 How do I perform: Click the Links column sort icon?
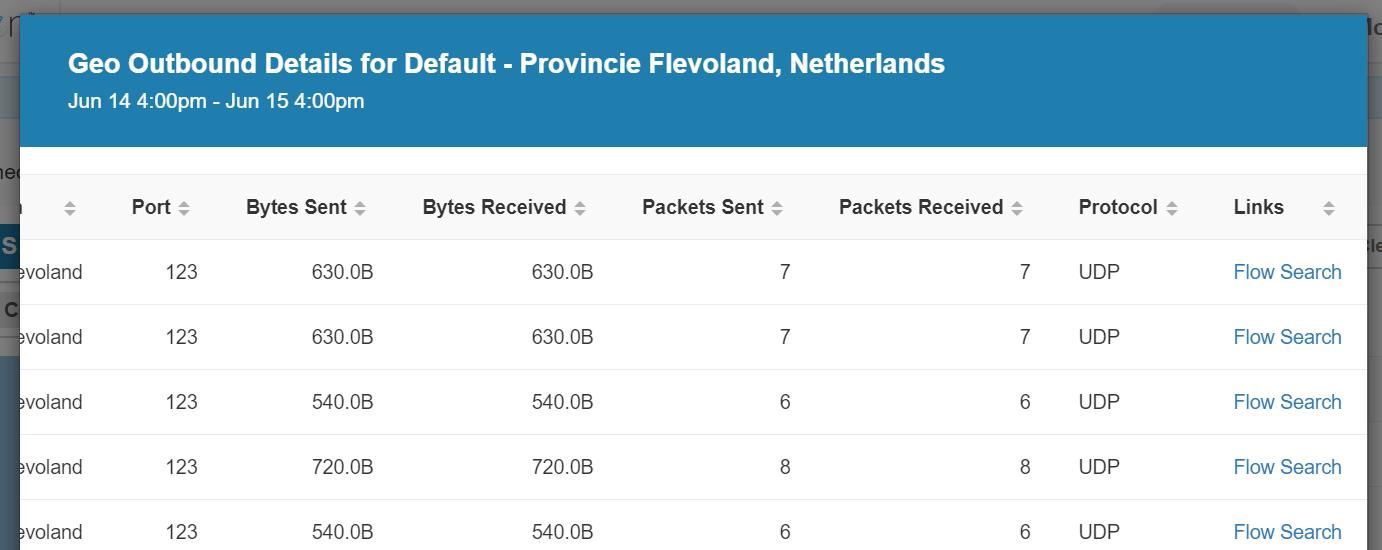1328,208
